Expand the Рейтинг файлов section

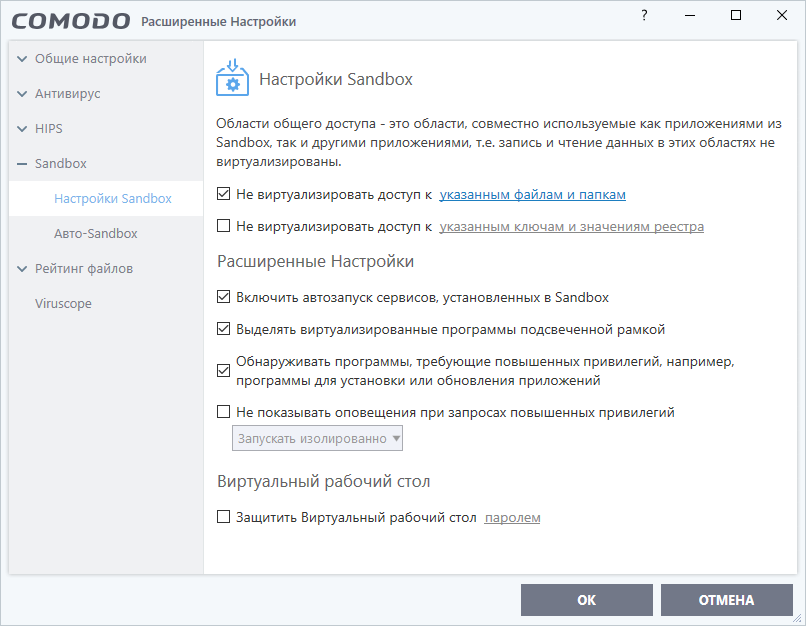tap(22, 269)
